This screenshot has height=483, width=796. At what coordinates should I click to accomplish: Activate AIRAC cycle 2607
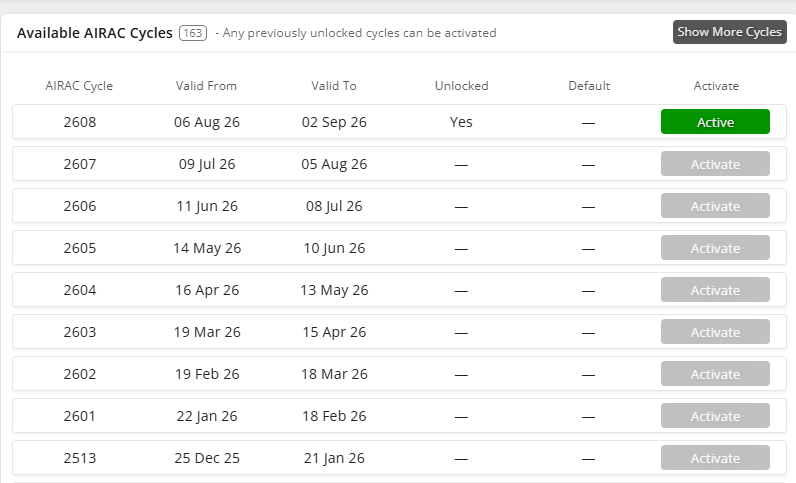coord(715,164)
